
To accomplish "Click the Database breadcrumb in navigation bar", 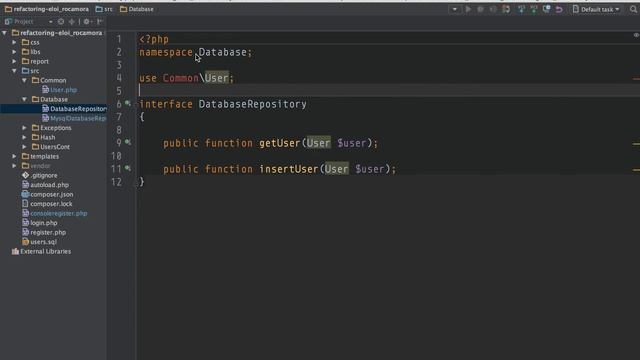I will tap(137, 9).
